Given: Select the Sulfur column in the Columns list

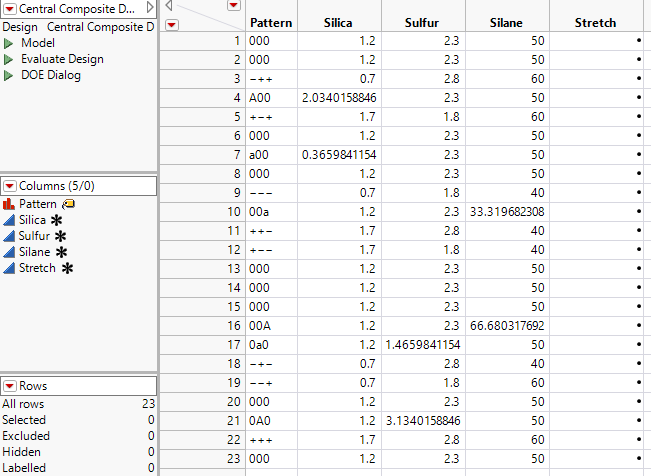Looking at the screenshot, I should pos(33,236).
